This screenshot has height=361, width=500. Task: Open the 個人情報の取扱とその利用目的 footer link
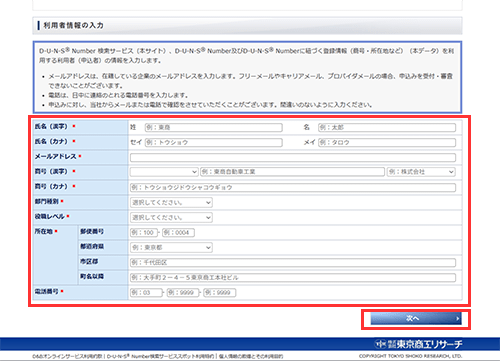[x=251, y=356]
